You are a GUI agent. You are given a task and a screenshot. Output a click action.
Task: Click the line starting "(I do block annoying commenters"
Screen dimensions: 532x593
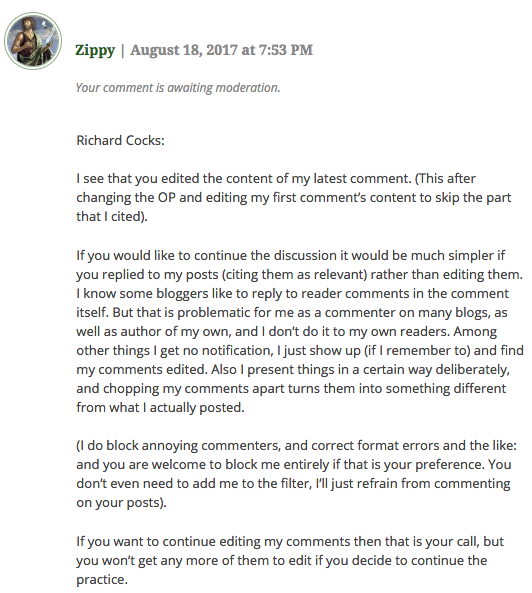tap(296, 446)
